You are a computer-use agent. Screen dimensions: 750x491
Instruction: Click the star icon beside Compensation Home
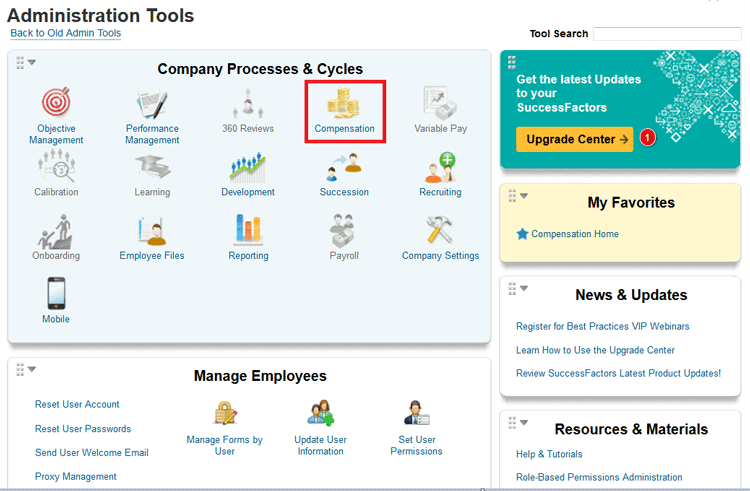pos(522,234)
